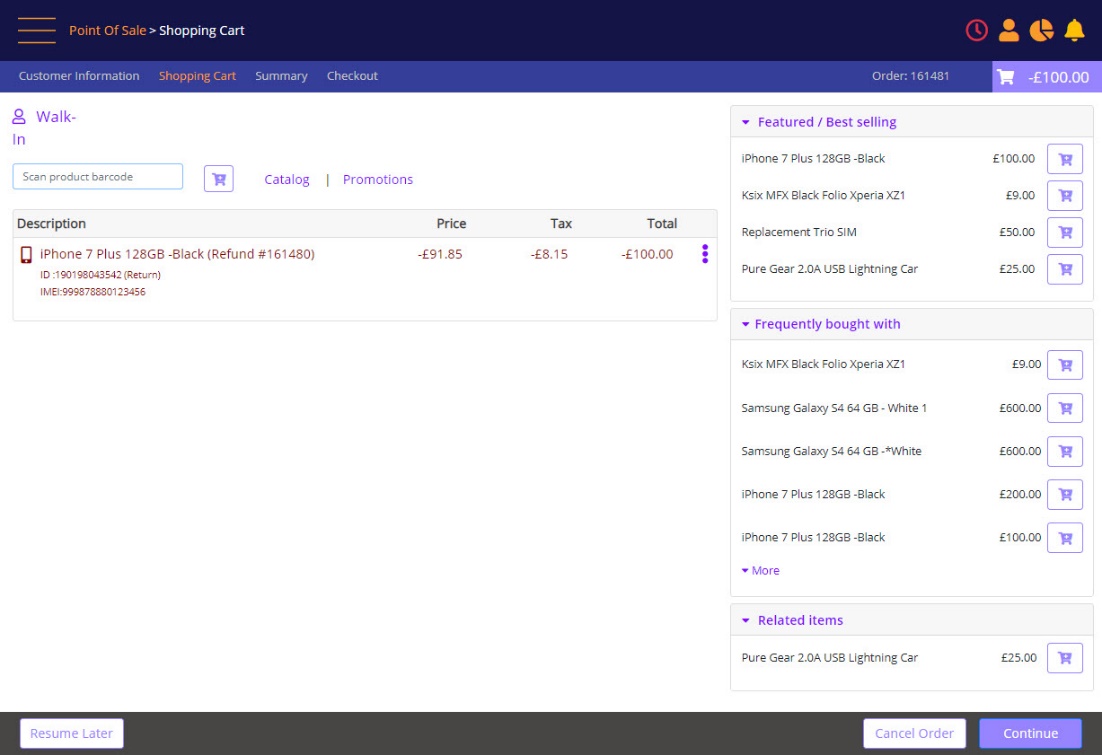The height and width of the screenshot is (755, 1102).
Task: Collapse the Related items section
Action: tap(746, 620)
